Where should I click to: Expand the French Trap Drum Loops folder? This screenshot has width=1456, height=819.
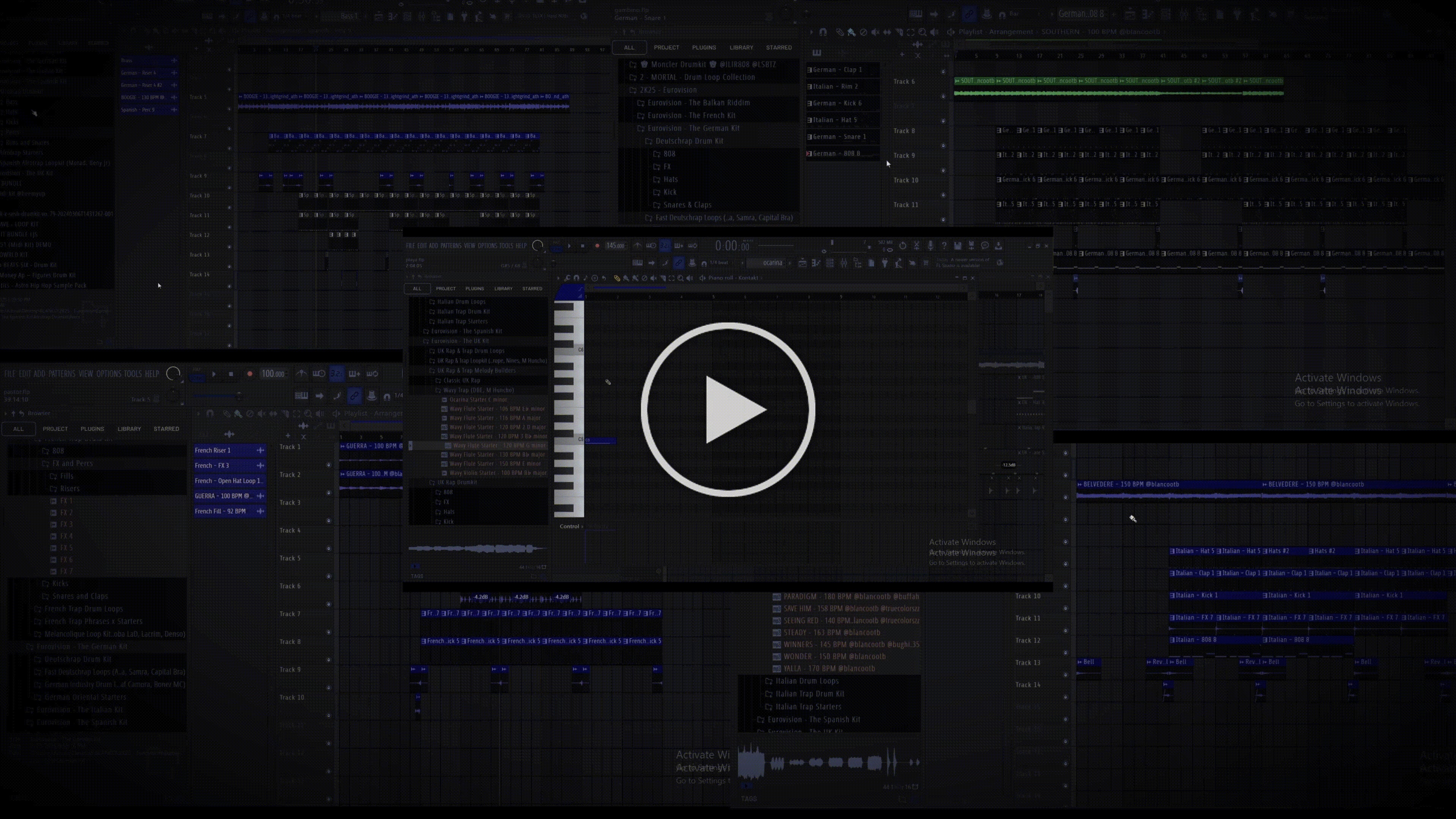84,609
